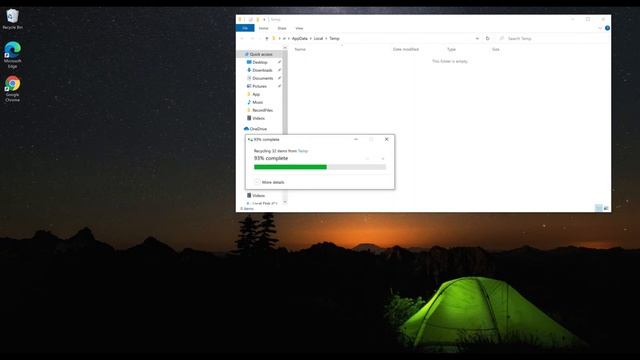The width and height of the screenshot is (640, 360).
Task: Open the address bar history dropdown
Action: click(477, 38)
